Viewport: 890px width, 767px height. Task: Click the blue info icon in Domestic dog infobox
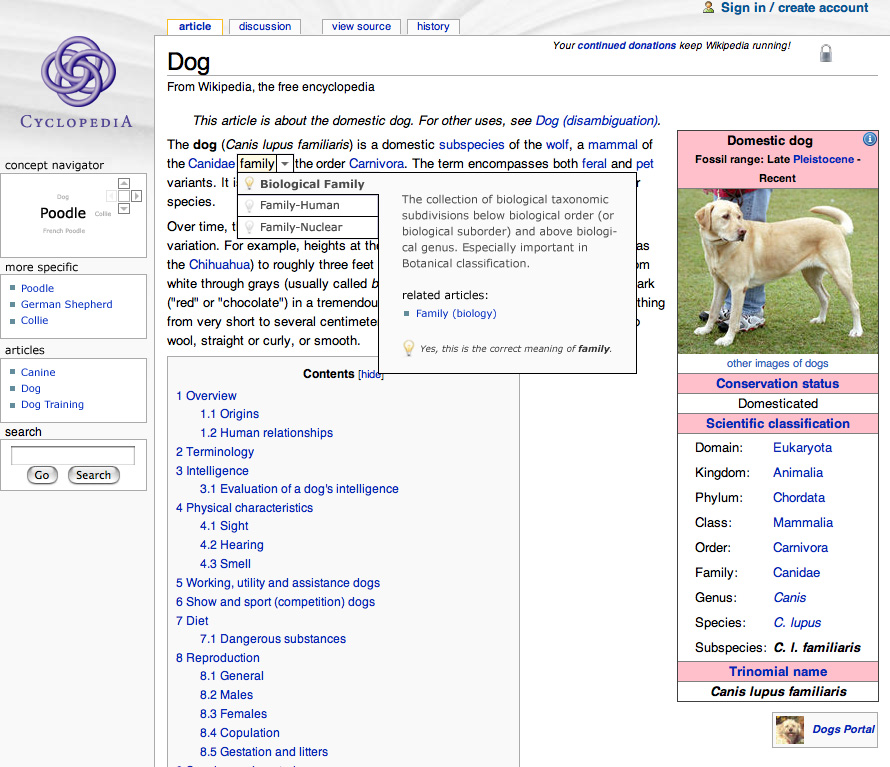(869, 139)
